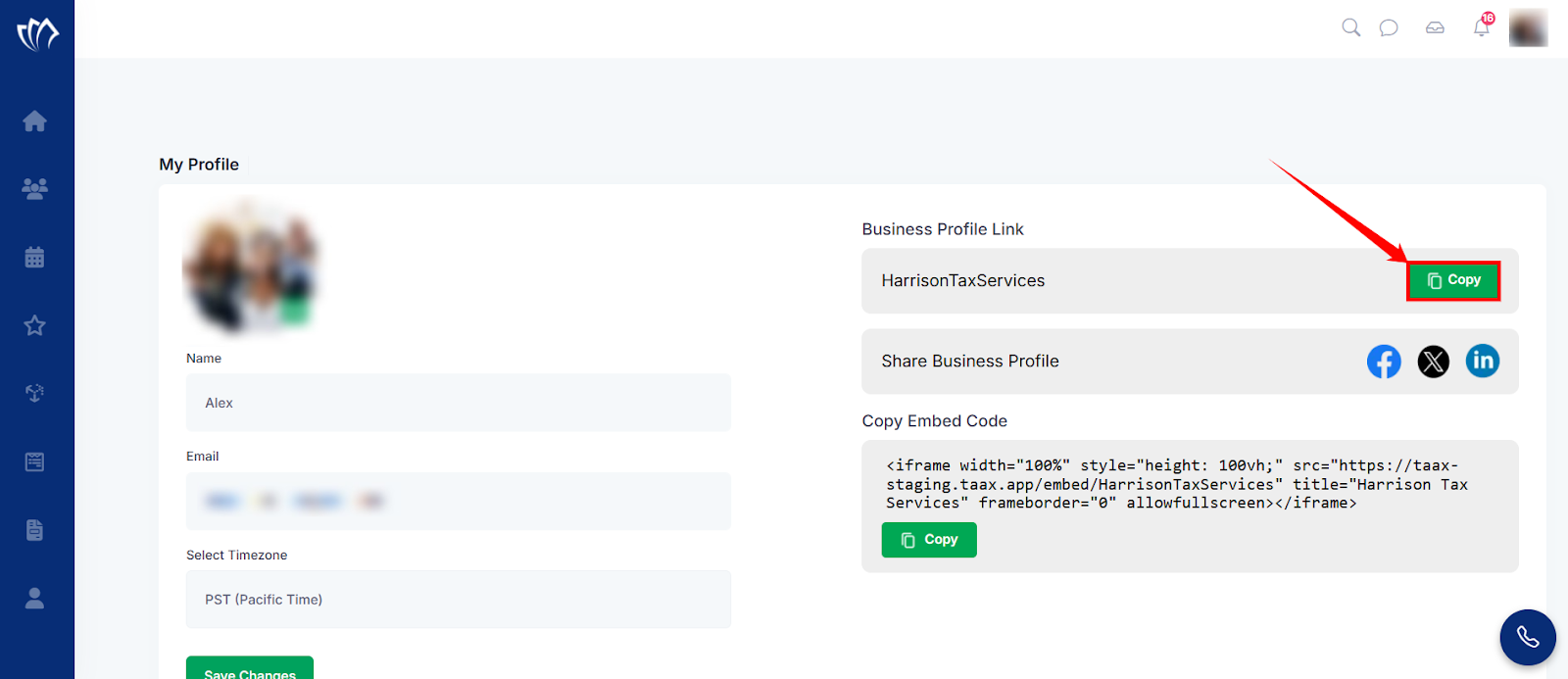This screenshot has height=679, width=1568.
Task: Share business profile on X
Action: pos(1434,362)
